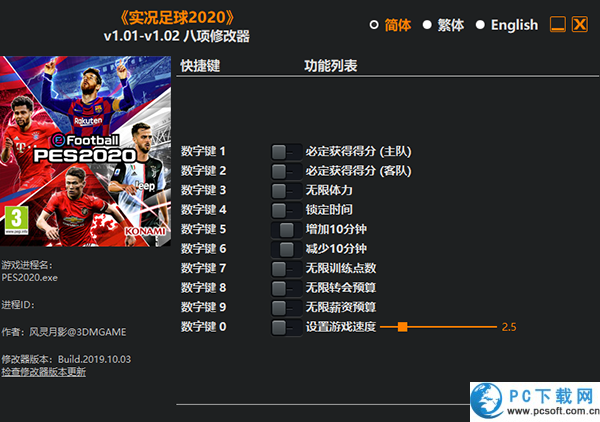Click the game speed slider handle
The image size is (600, 422).
pyautogui.click(x=402, y=327)
